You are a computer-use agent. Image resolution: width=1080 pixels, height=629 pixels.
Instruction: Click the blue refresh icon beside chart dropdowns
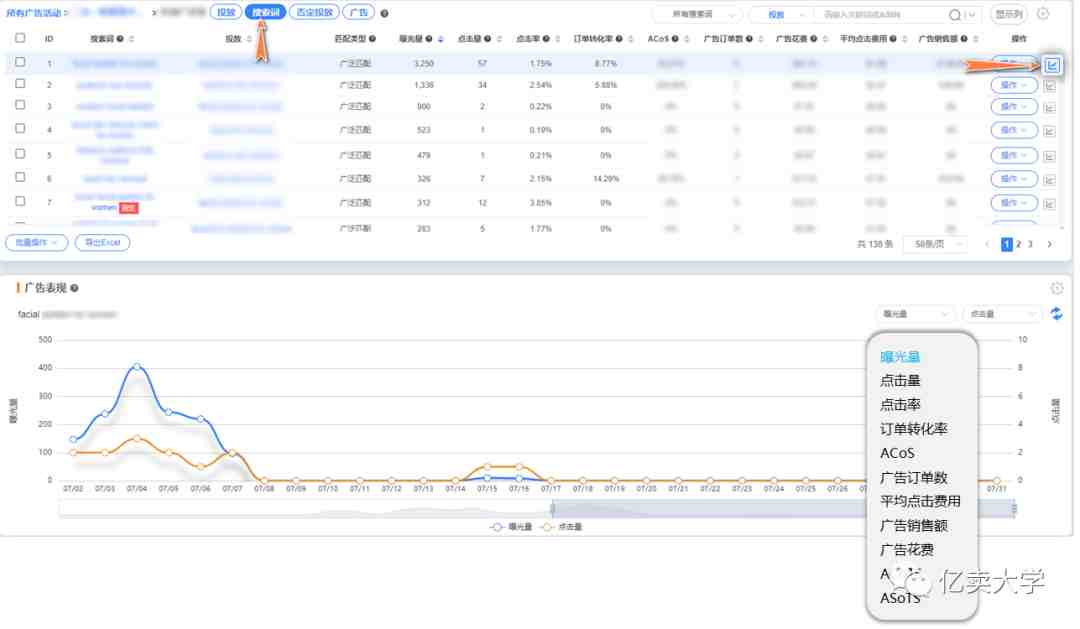(x=1056, y=314)
